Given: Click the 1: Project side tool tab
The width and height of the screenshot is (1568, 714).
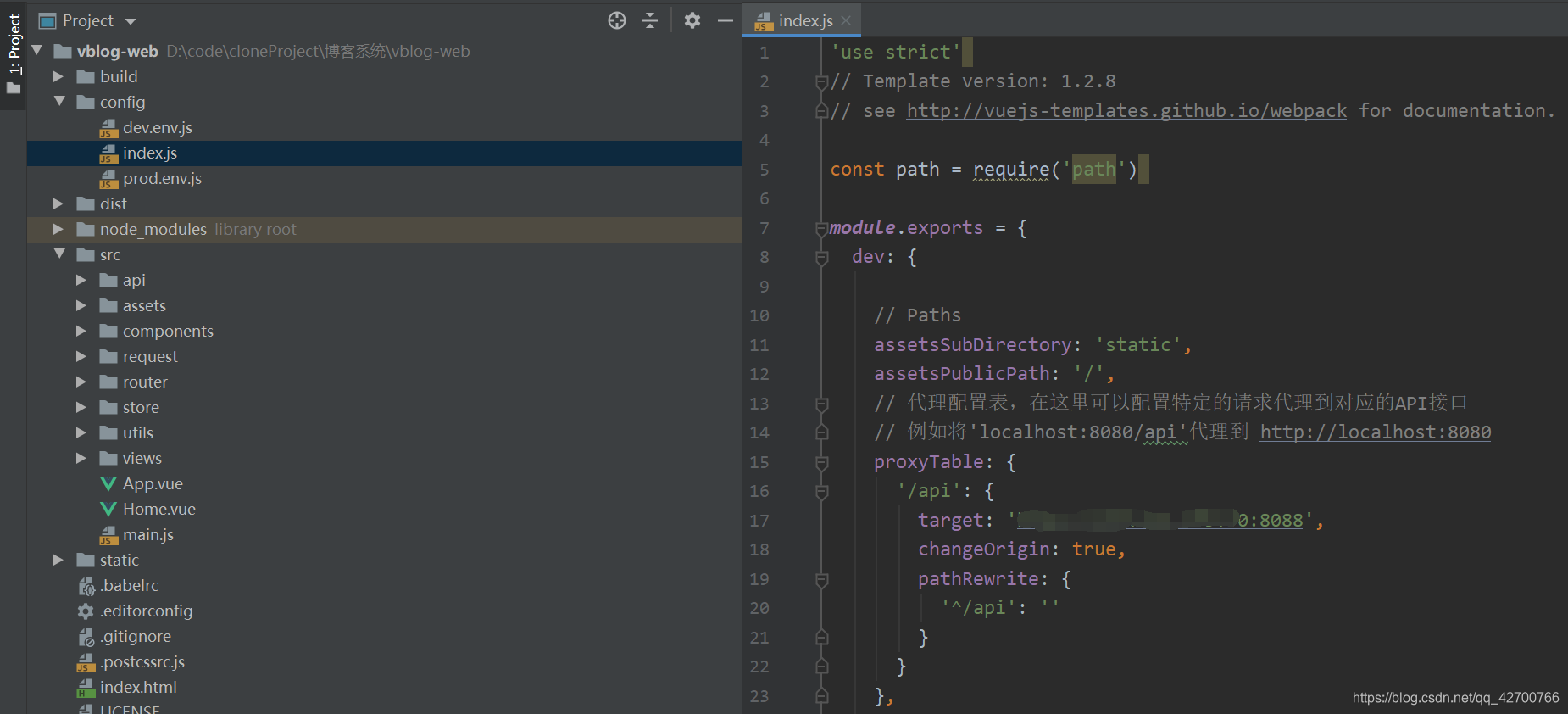Looking at the screenshot, I should (14, 54).
